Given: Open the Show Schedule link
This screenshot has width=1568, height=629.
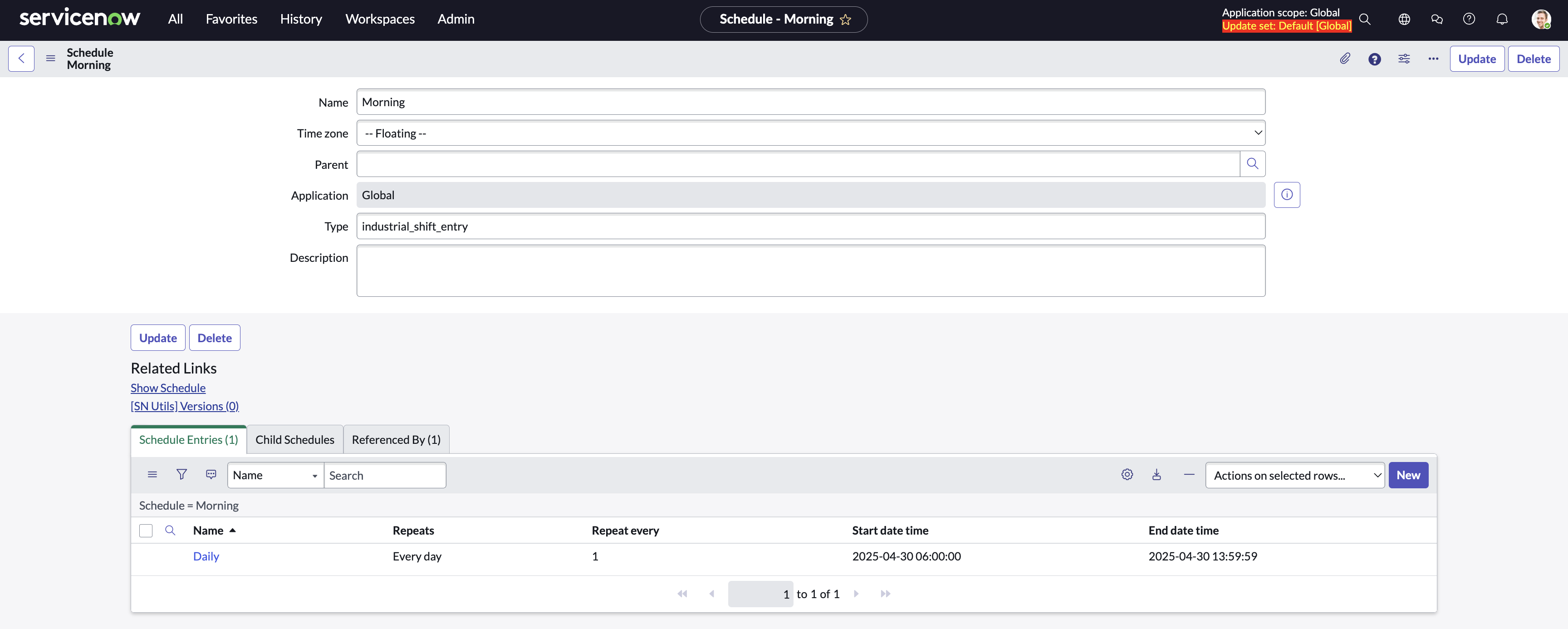Looking at the screenshot, I should point(168,388).
